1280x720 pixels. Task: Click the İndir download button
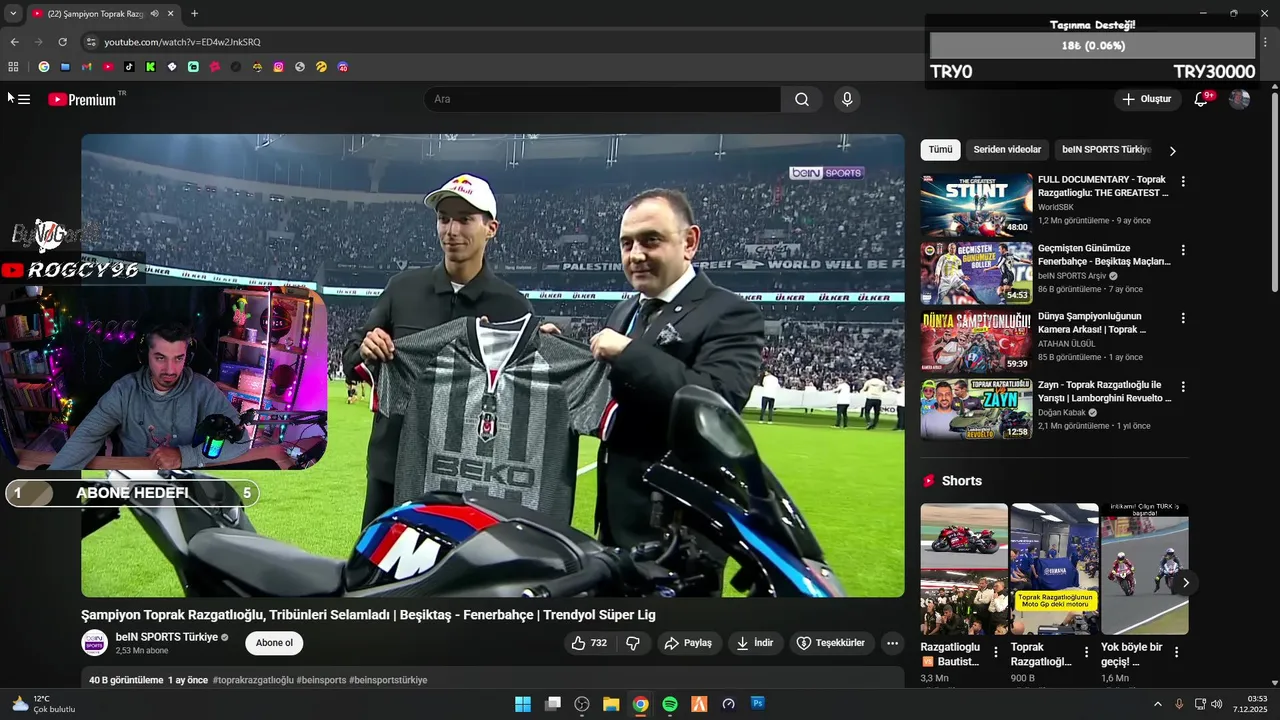click(755, 643)
